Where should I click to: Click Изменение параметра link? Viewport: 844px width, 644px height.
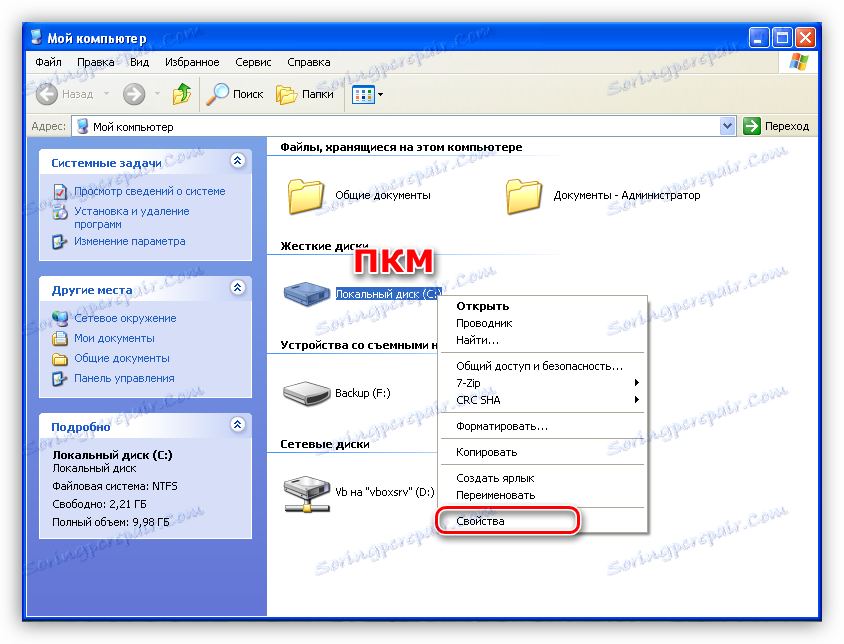[x=130, y=241]
